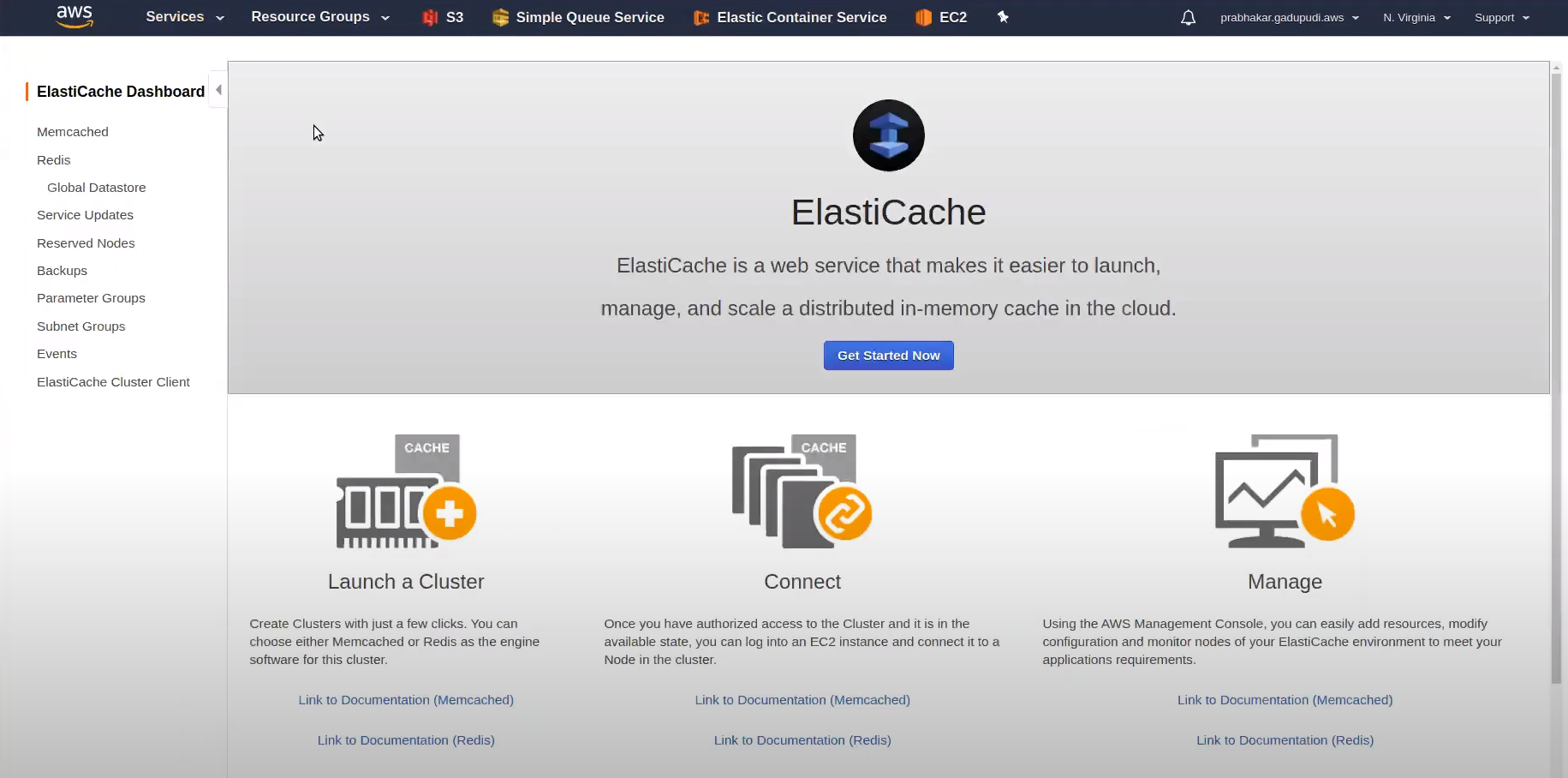Open Backups in the sidebar

62,271
